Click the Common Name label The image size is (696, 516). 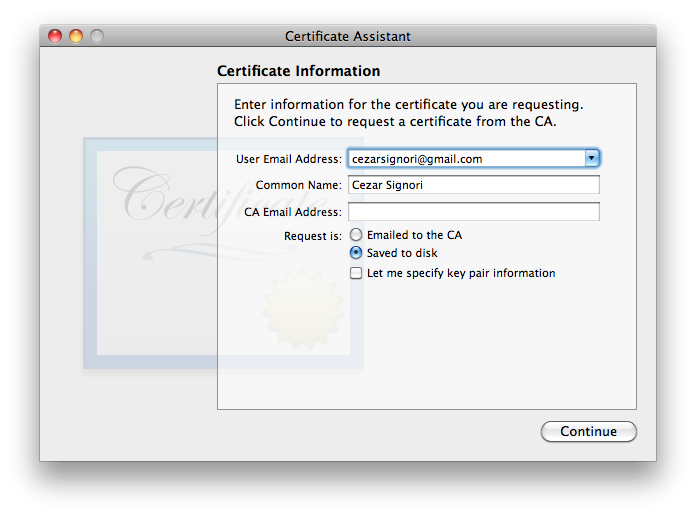(x=298, y=185)
